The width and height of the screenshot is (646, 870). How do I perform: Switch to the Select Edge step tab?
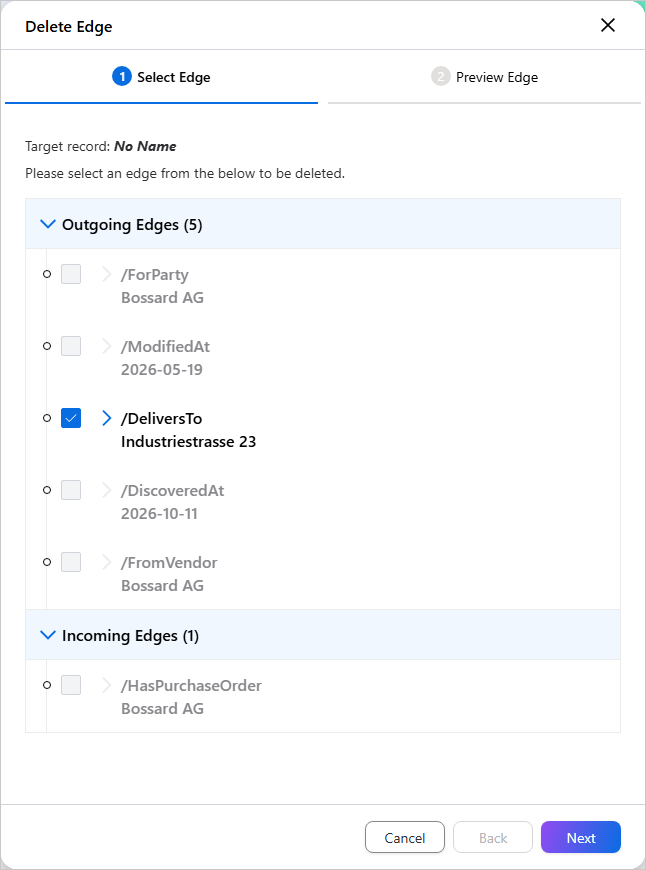click(161, 77)
